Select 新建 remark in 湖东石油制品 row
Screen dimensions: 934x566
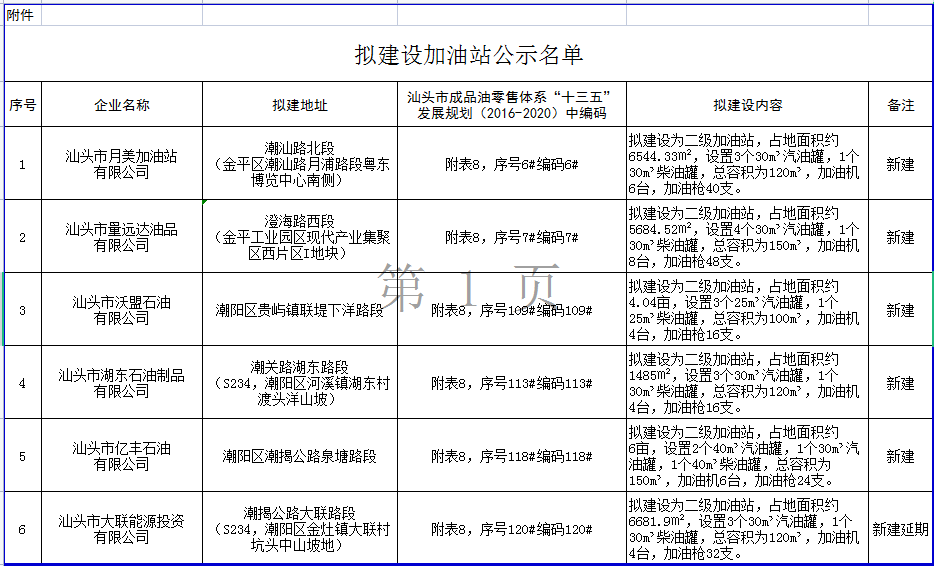pyautogui.click(x=901, y=383)
